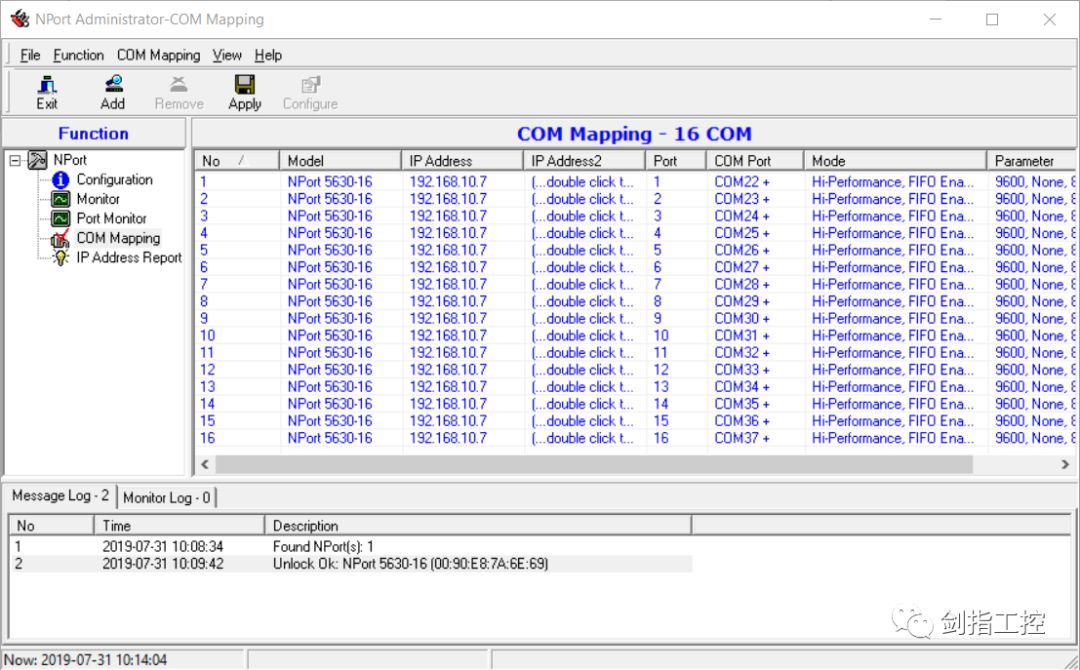Select the COM31 + cell
Screen dimensions: 1080x670
click(x=742, y=335)
